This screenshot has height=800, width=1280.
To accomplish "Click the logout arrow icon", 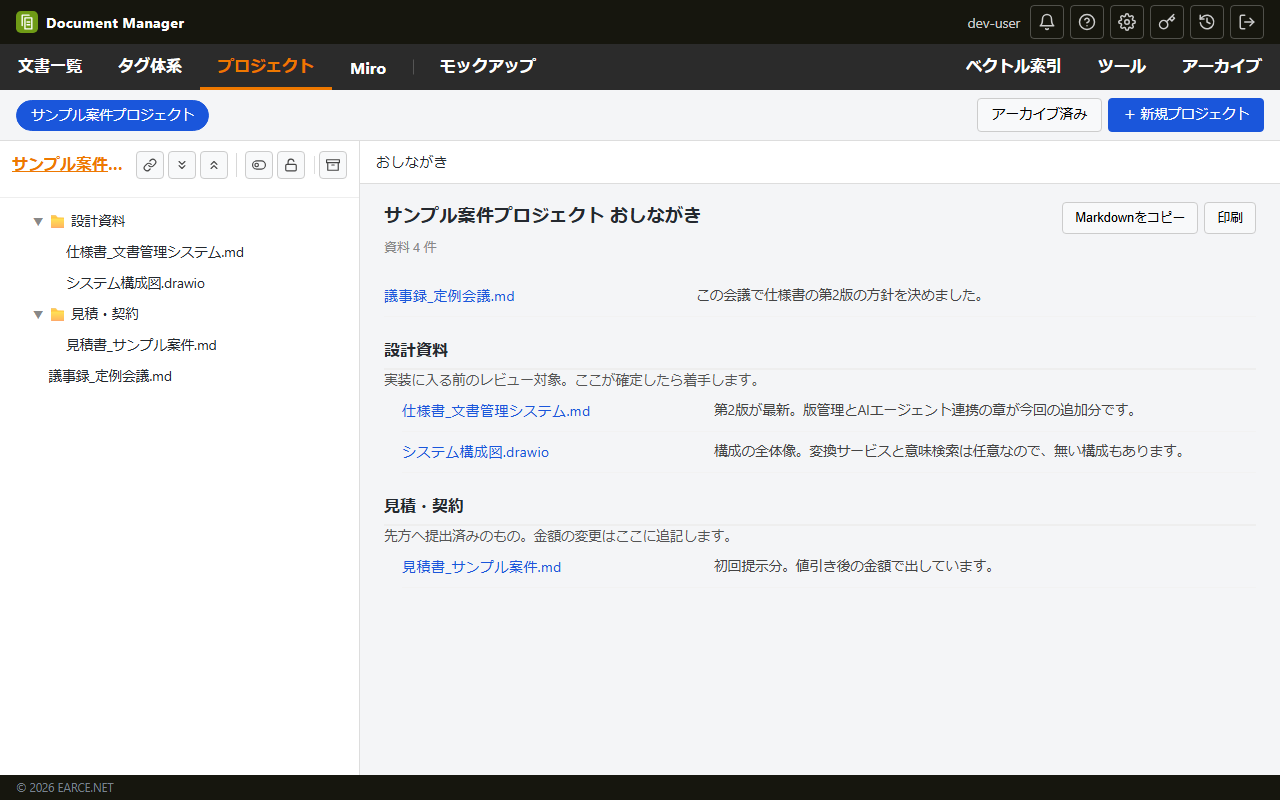I will click(x=1247, y=22).
